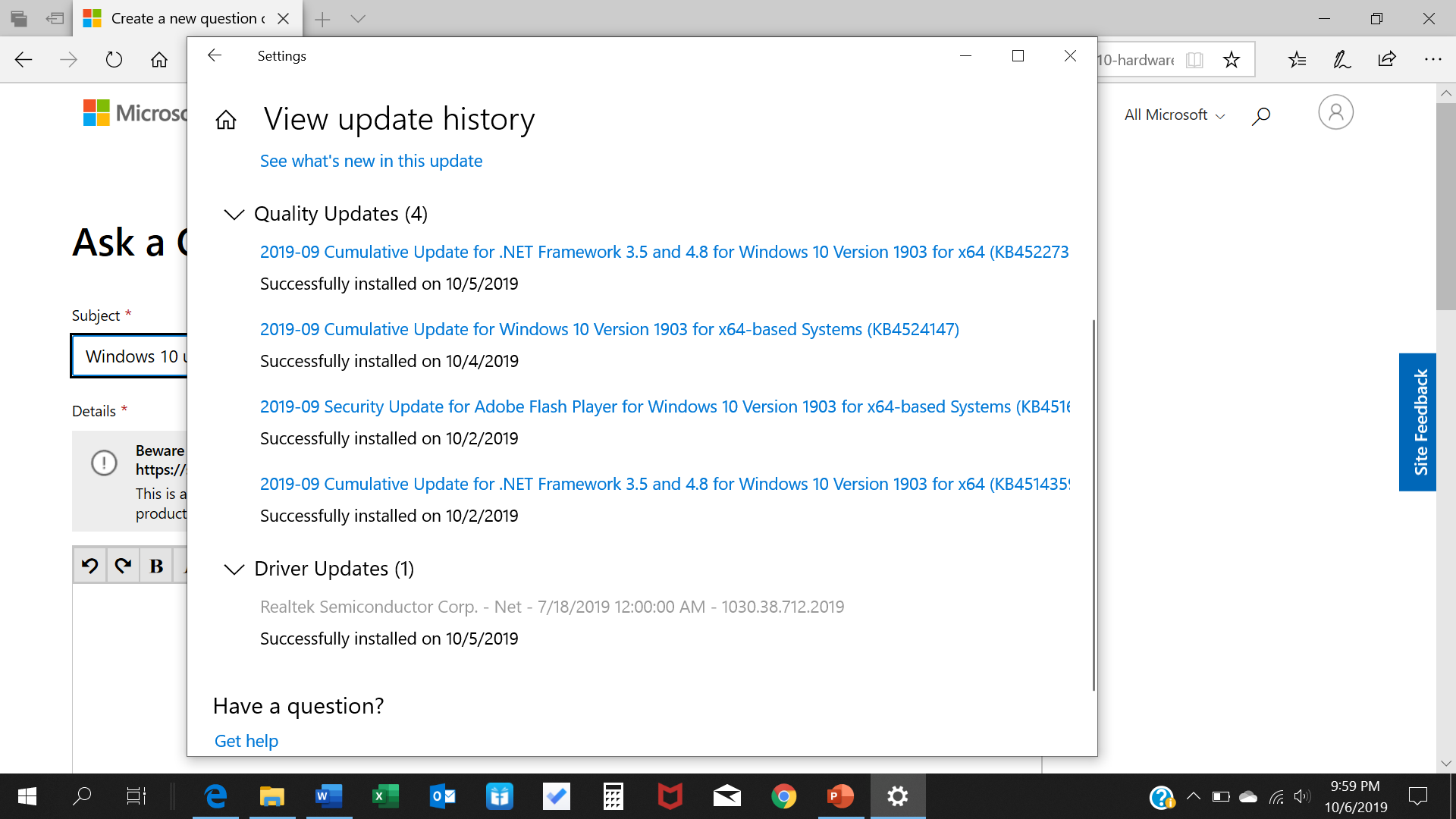1456x819 pixels.
Task: Open new tab in Edge
Action: point(322,19)
